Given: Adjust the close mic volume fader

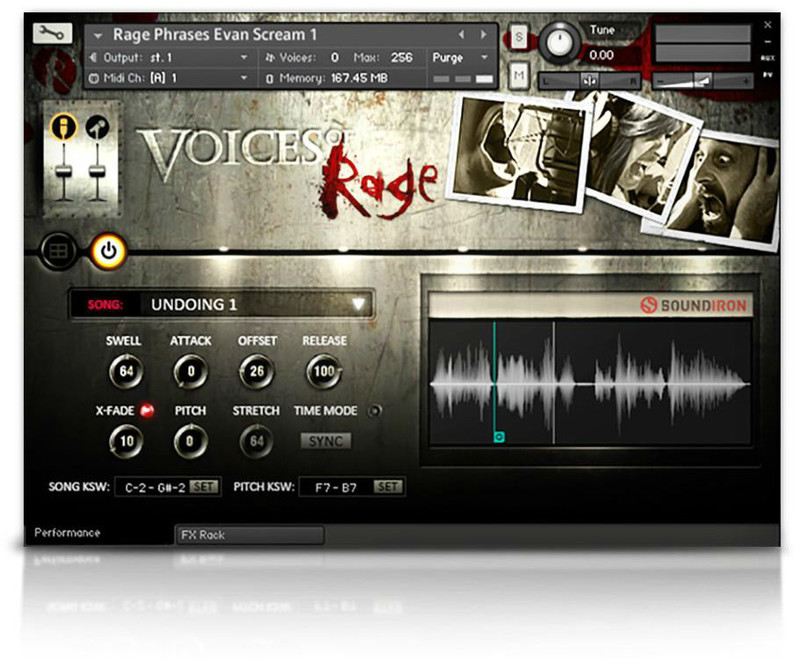Looking at the screenshot, I should coord(64,171).
